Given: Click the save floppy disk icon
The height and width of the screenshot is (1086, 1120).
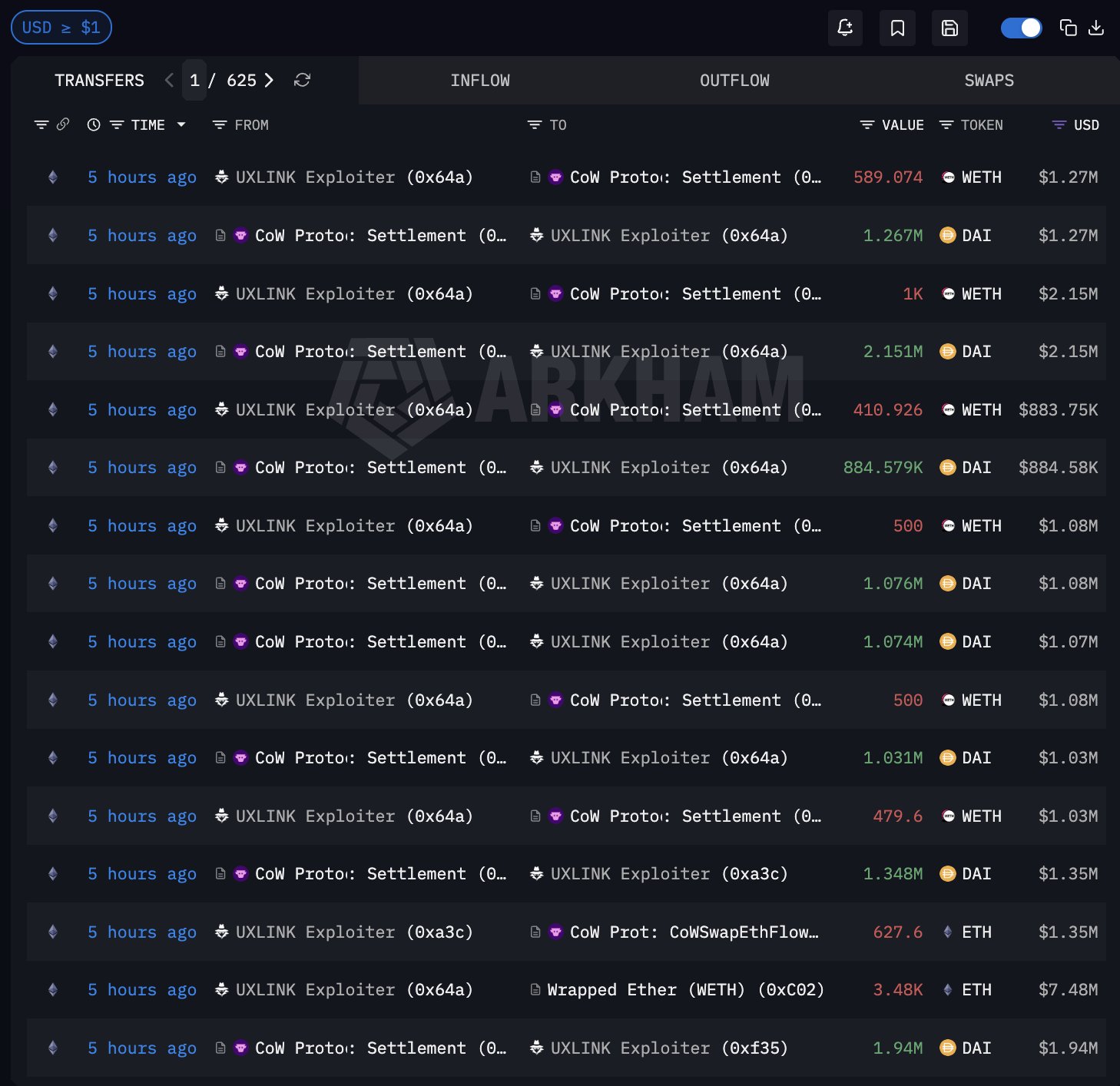Looking at the screenshot, I should pyautogui.click(x=949, y=28).
